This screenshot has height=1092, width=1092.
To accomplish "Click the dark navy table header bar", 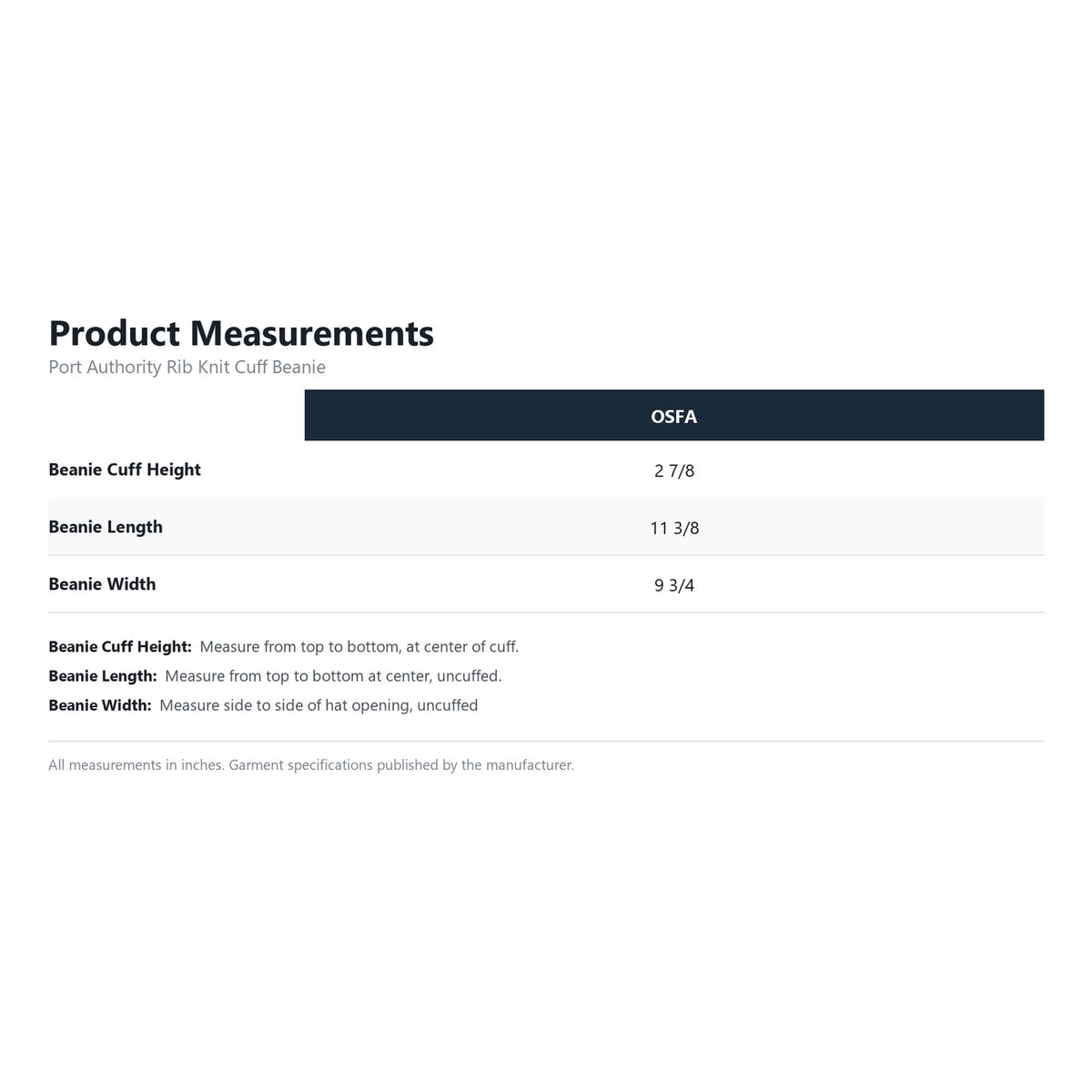I will click(x=674, y=415).
